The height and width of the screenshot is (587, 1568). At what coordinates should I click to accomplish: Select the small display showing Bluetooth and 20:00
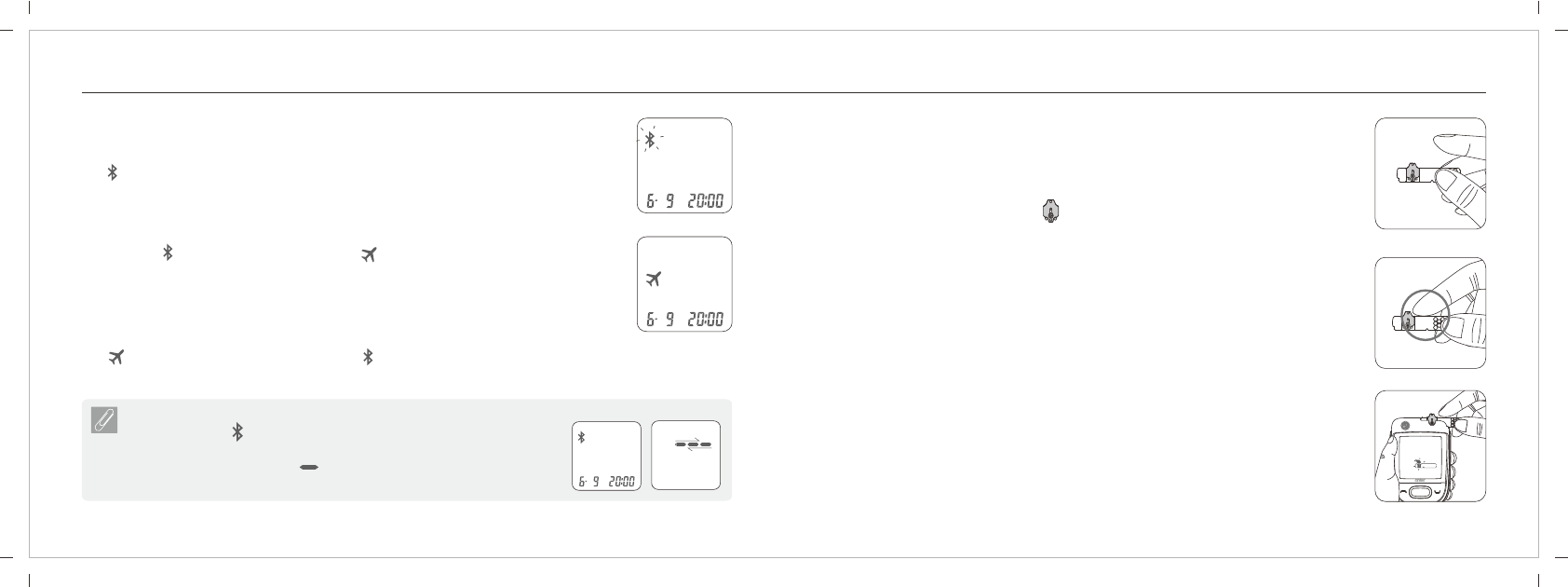607,456
